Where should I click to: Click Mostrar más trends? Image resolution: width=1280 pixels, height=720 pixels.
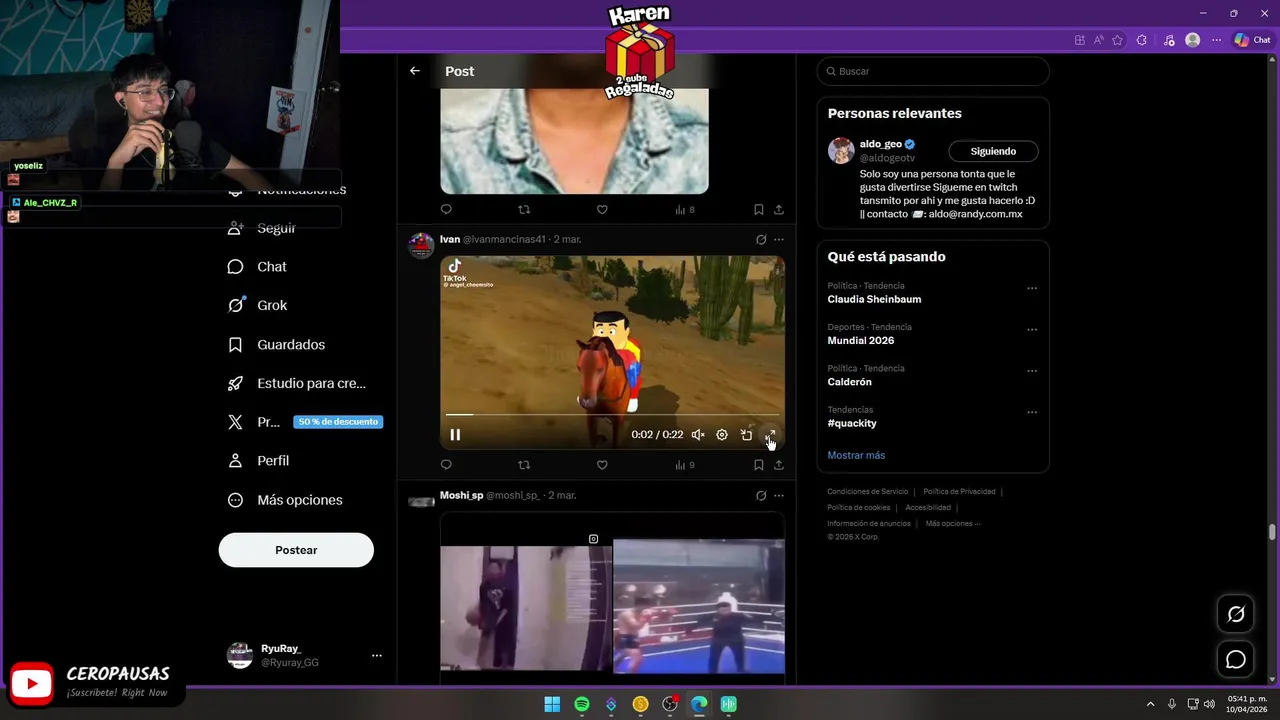point(856,455)
